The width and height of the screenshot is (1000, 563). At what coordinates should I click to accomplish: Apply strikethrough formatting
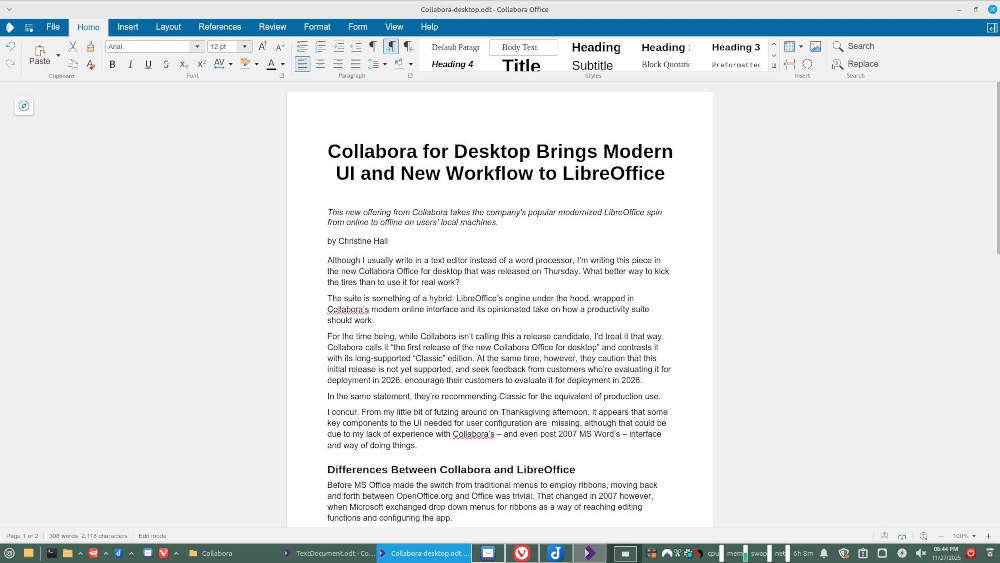pyautogui.click(x=166, y=65)
